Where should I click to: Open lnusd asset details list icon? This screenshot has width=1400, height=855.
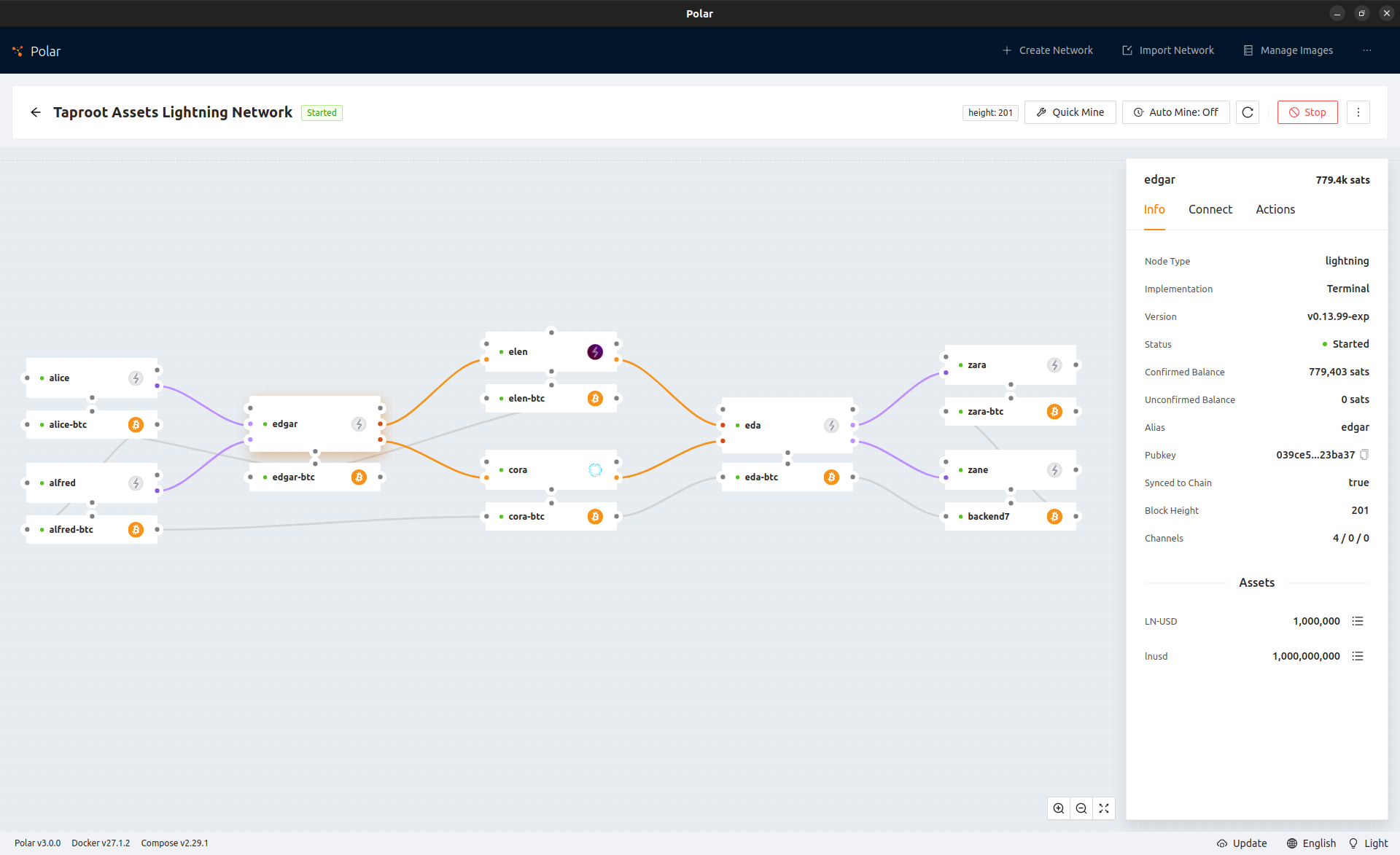click(1358, 656)
